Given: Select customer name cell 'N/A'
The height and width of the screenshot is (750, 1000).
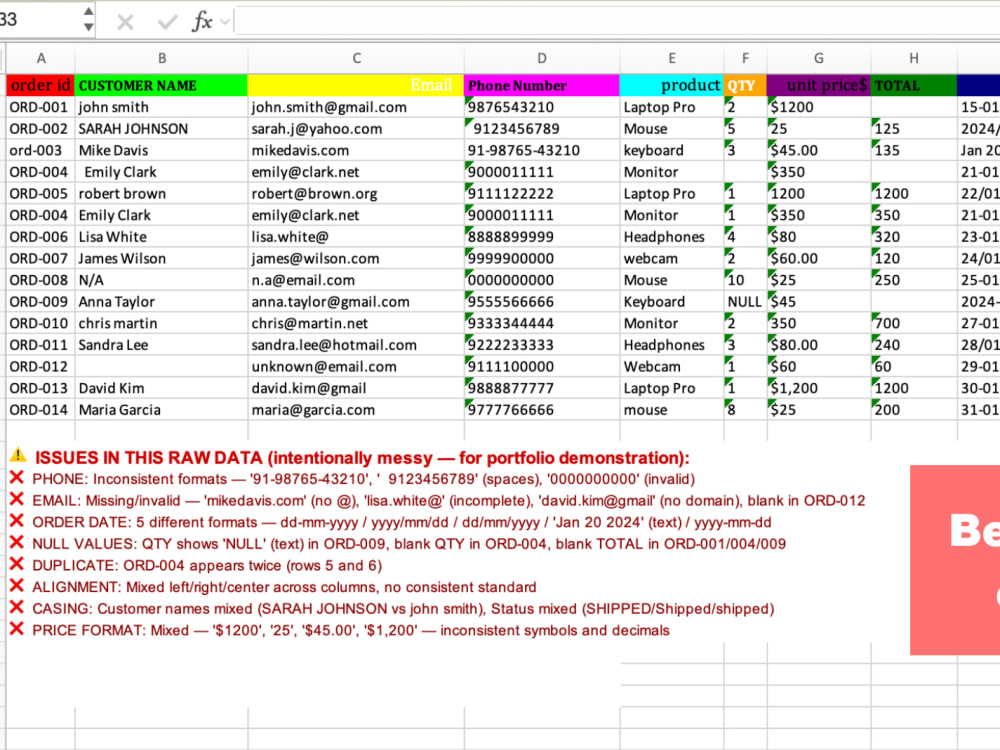Looking at the screenshot, I should pos(161,281).
